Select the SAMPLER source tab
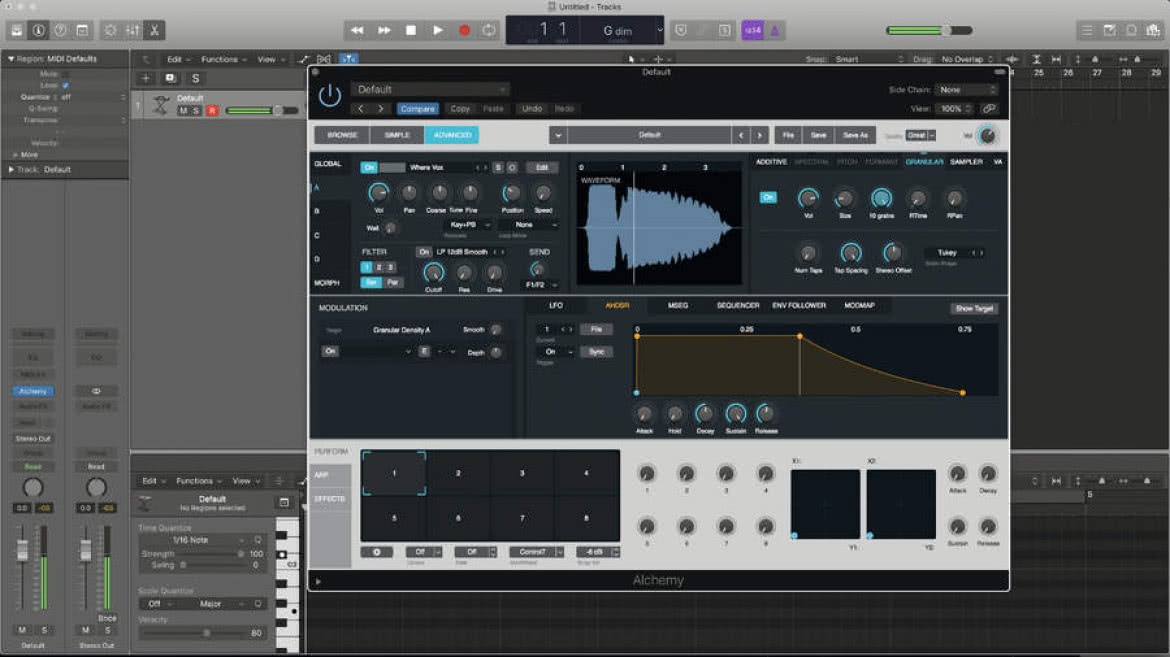The height and width of the screenshot is (657, 1170). pos(966,162)
